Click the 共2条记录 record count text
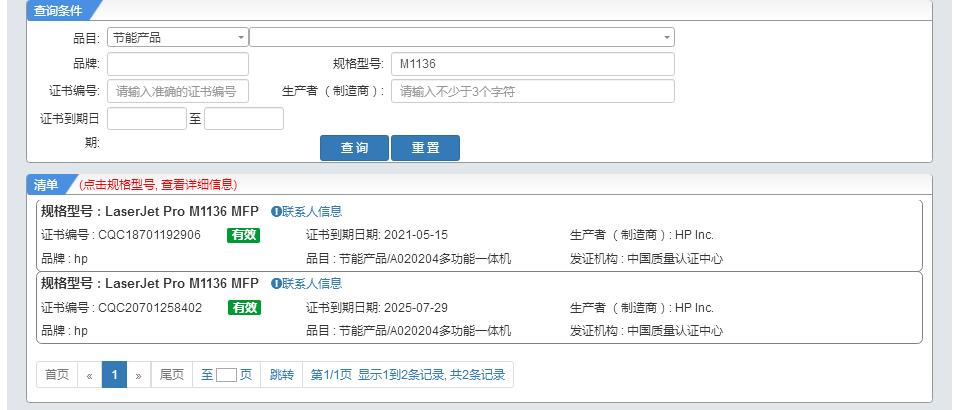The height and width of the screenshot is (410, 959). tap(478, 375)
